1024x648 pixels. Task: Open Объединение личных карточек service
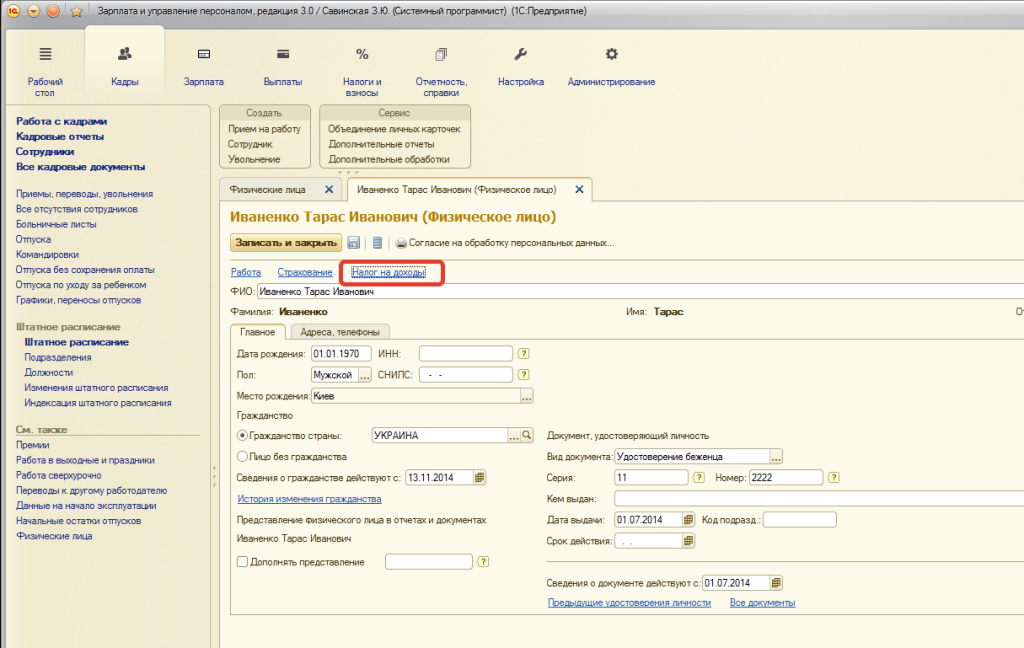394,129
